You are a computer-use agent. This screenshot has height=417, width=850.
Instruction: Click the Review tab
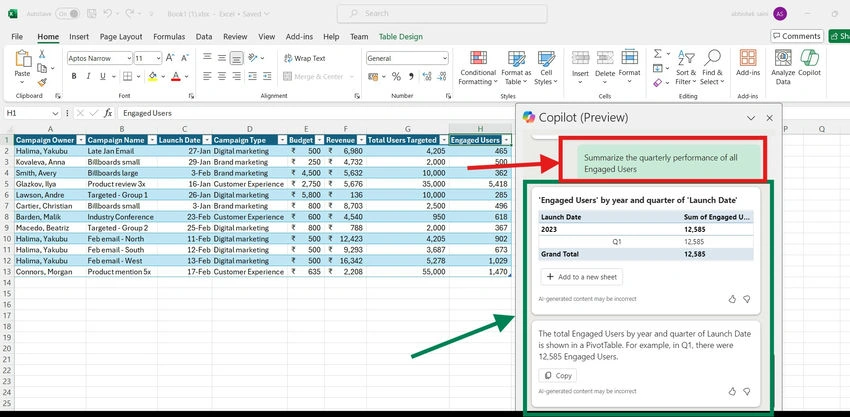(235, 36)
